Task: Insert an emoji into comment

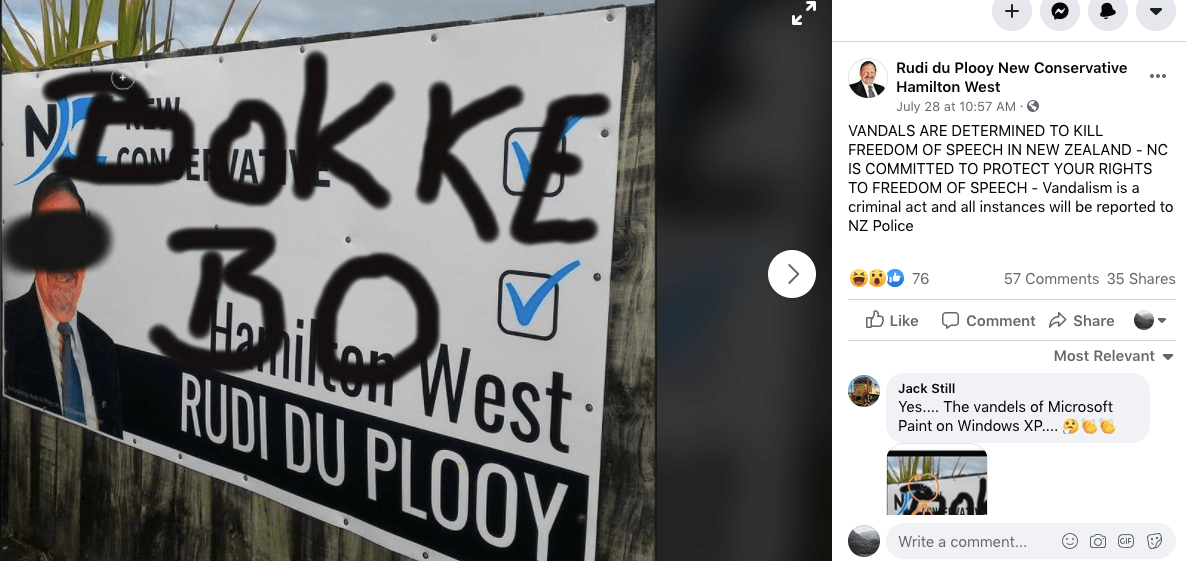Action: (1070, 541)
